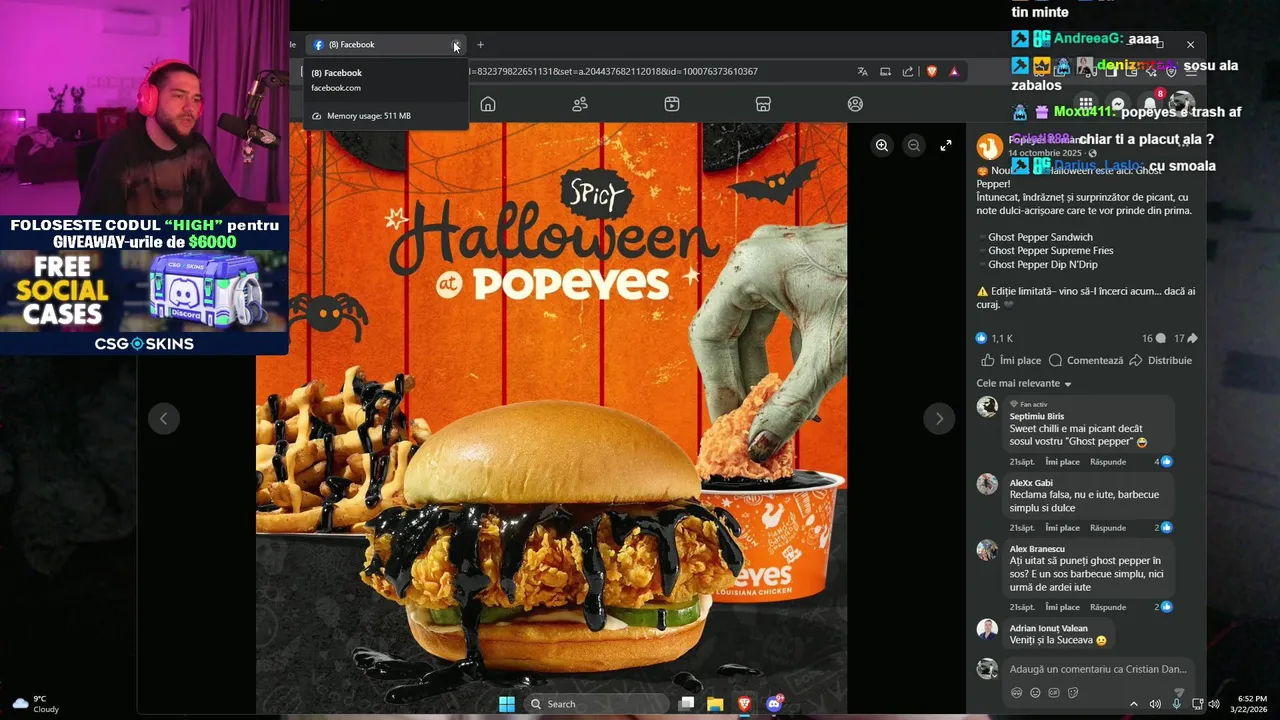Viewport: 1280px width, 720px height.
Task: Click Răspunde under Alex Branescu comment
Action: 1108,607
